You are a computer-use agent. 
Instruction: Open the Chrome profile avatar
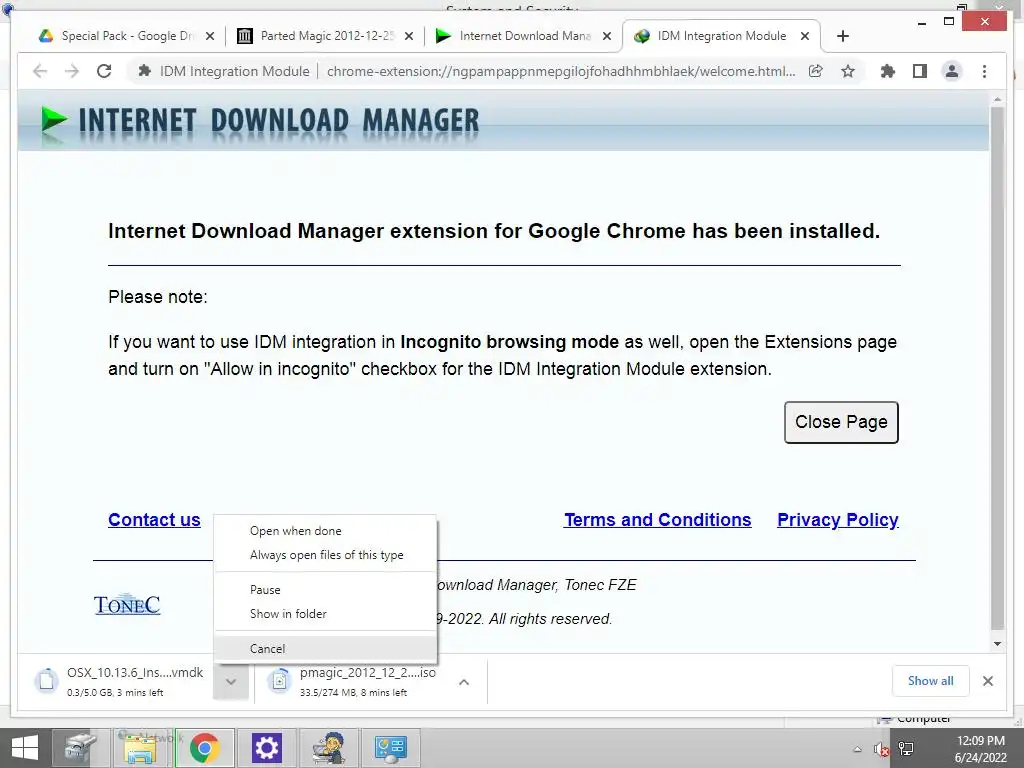pos(952,71)
